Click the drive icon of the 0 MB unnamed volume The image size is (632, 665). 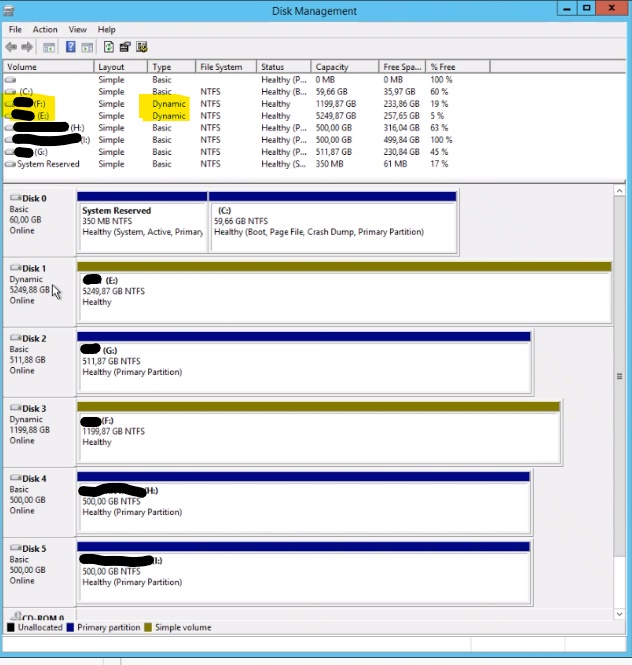[x=10, y=79]
